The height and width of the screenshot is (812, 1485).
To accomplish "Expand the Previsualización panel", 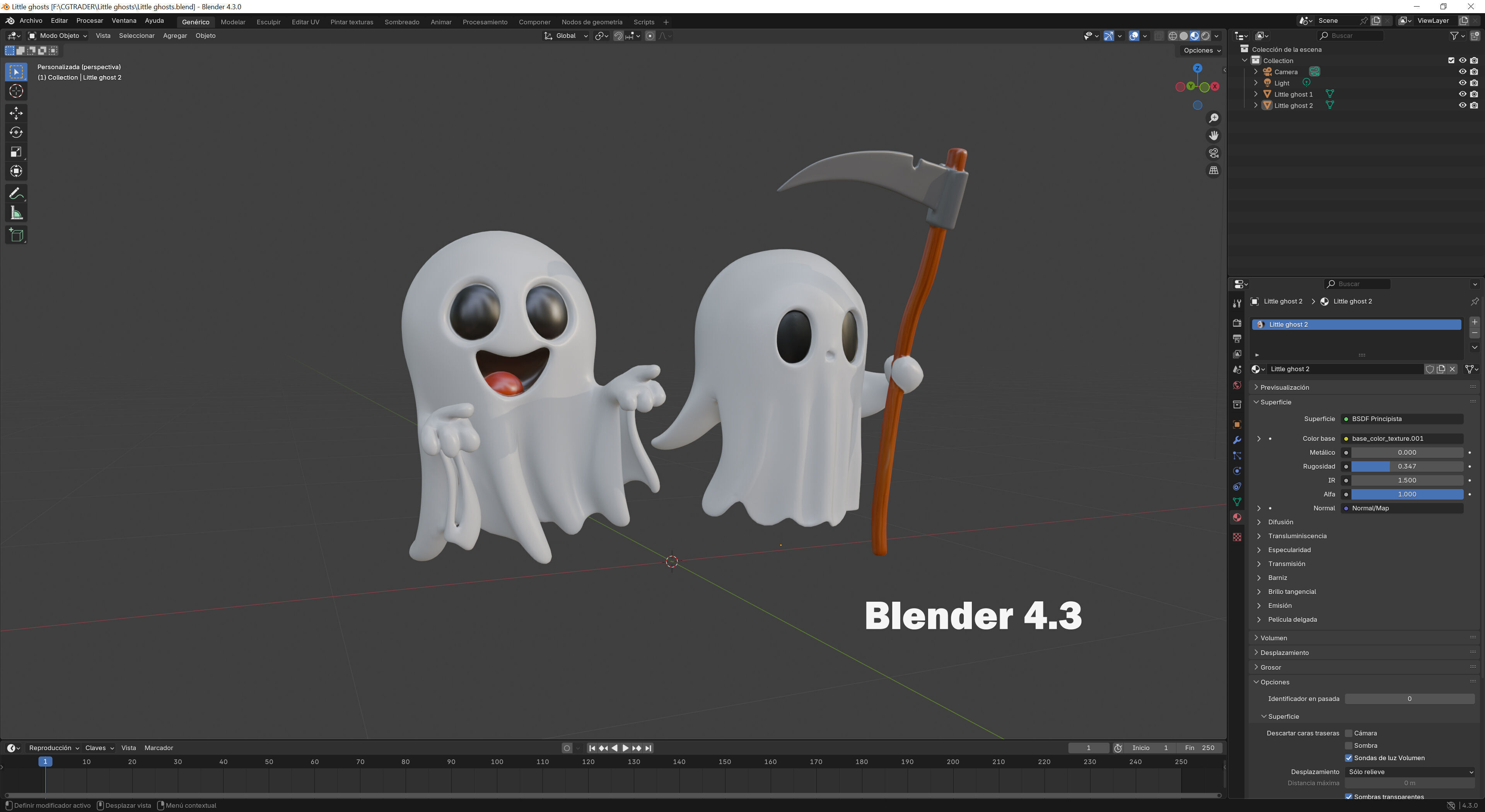I will click(x=1284, y=387).
